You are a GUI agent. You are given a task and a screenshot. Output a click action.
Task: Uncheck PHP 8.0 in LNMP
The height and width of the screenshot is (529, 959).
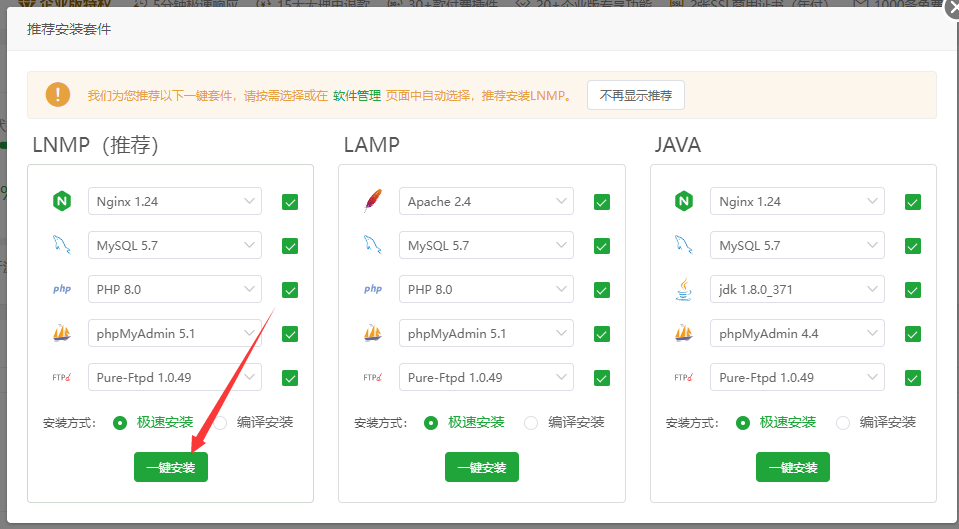point(290,290)
